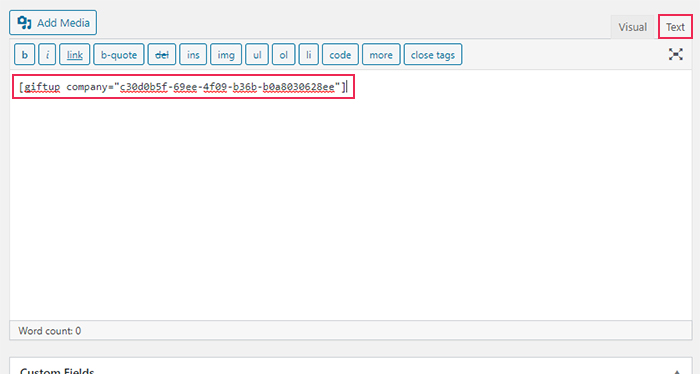
Task: Insert italic tag with i button
Action: pyautogui.click(x=47, y=54)
